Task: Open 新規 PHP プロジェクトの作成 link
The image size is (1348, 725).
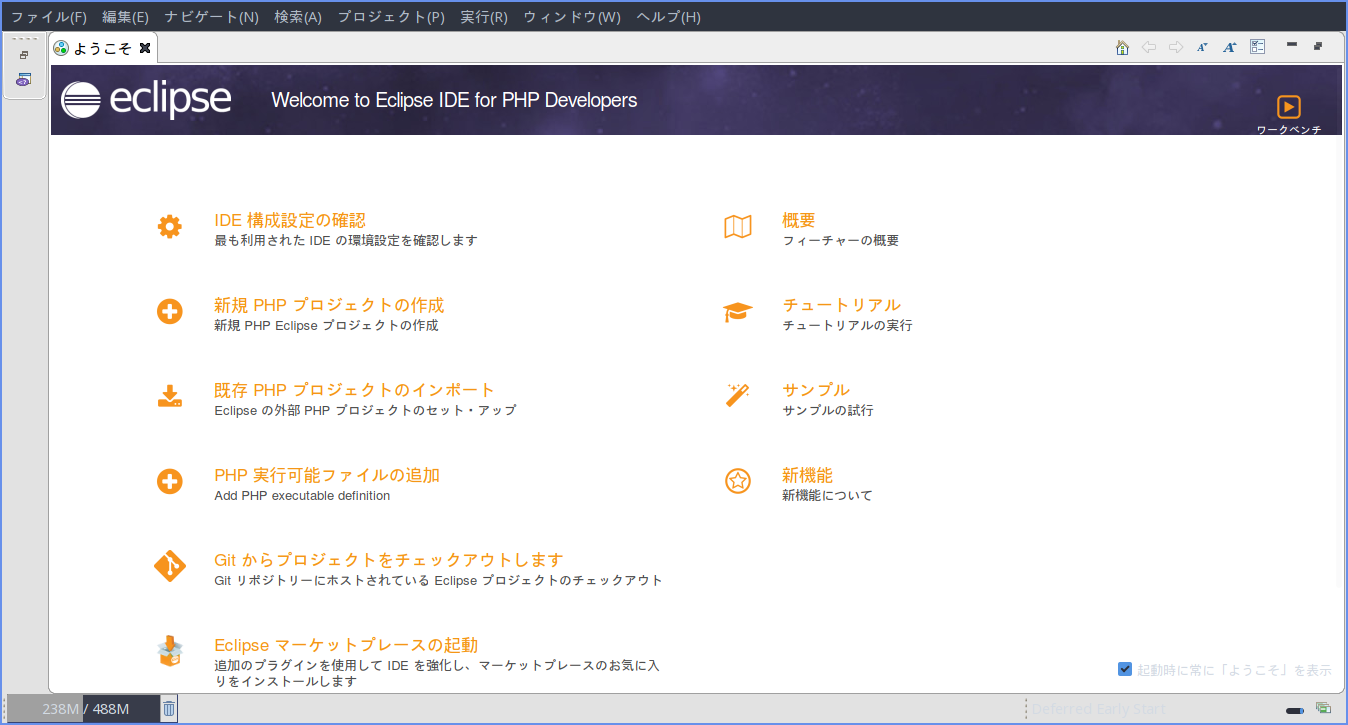Action: pos(329,305)
